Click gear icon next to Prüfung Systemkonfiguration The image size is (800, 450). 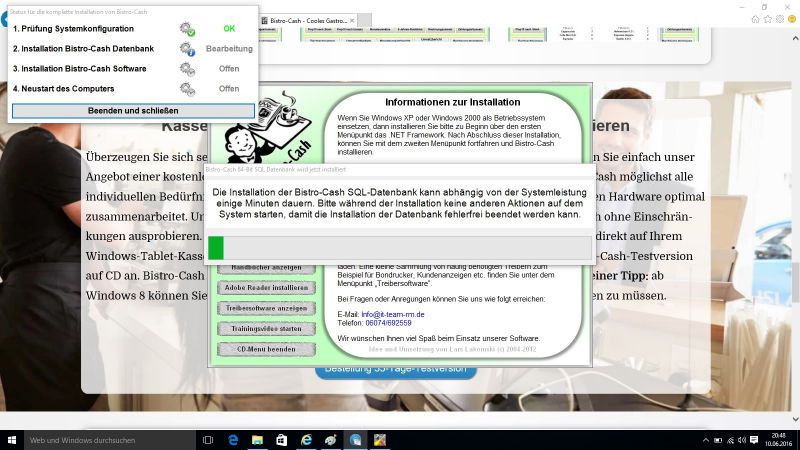187,29
